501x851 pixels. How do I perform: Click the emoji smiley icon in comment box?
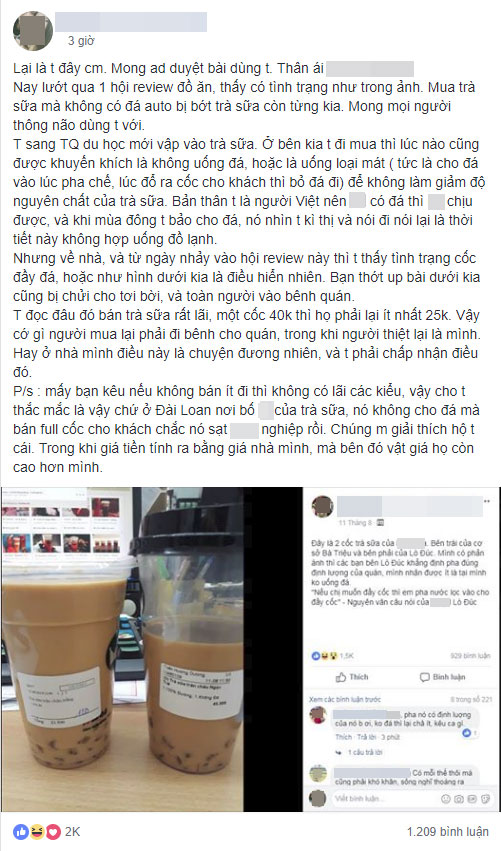click(x=446, y=798)
